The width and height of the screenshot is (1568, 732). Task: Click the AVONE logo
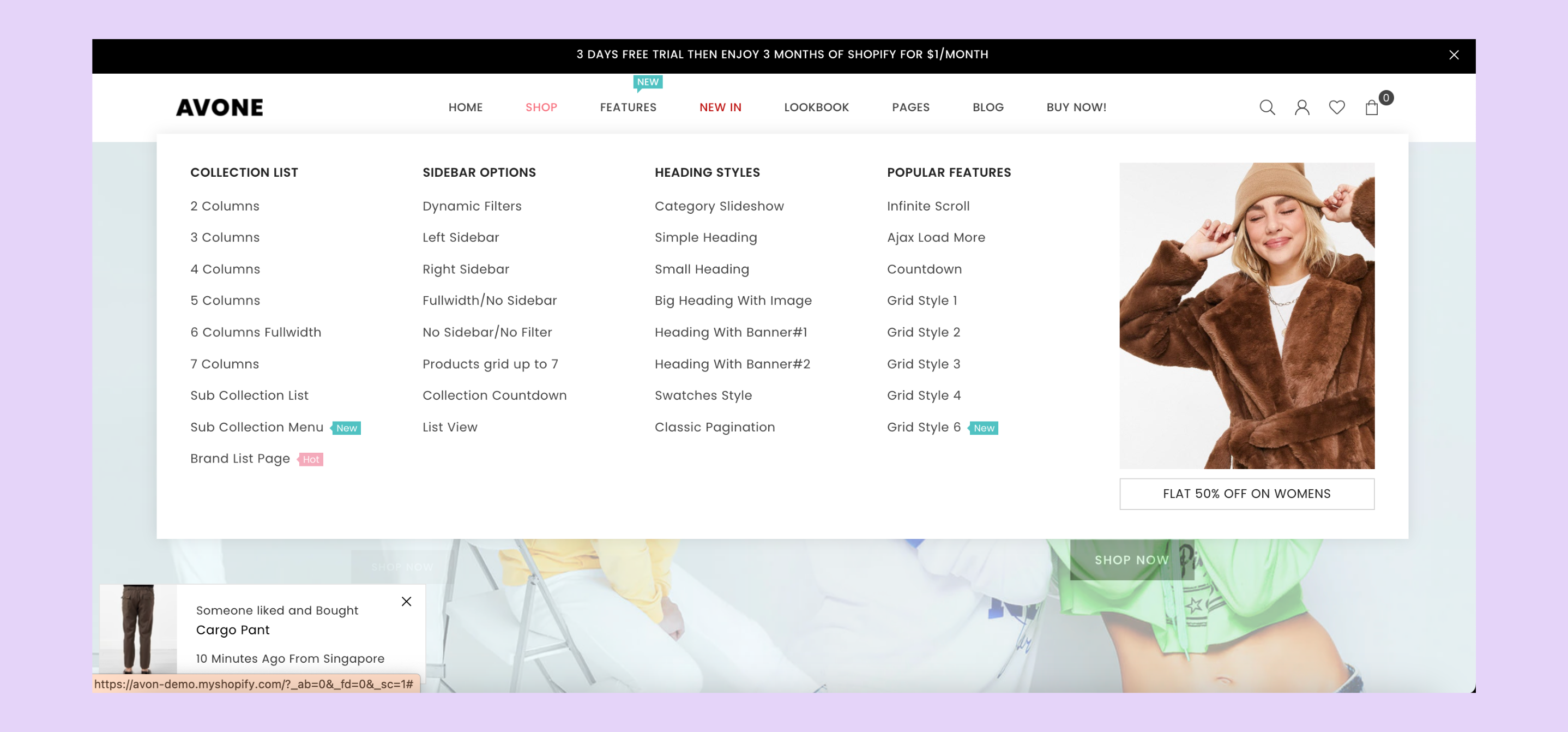tap(220, 108)
